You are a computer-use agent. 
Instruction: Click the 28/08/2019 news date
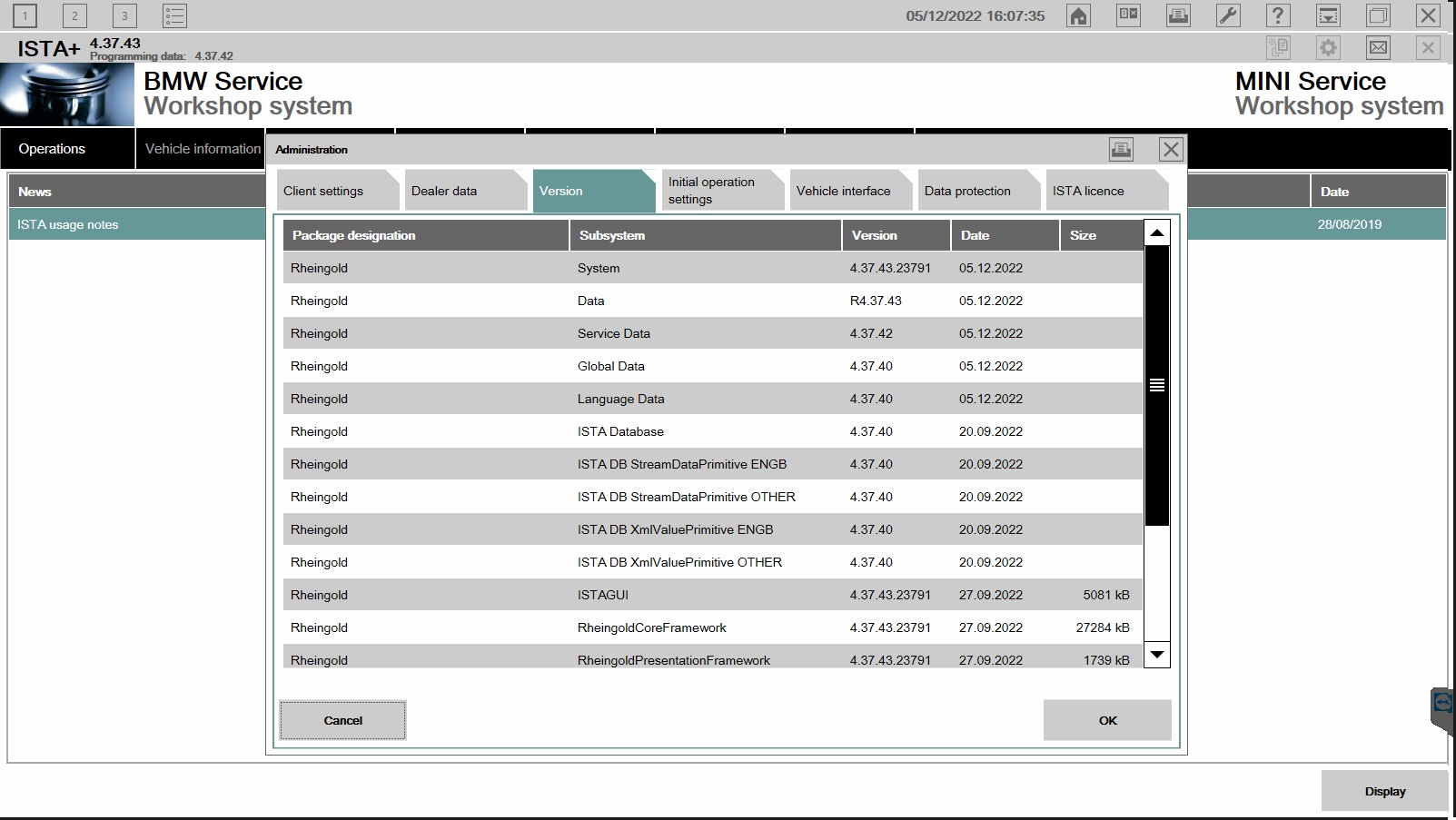tap(1350, 224)
